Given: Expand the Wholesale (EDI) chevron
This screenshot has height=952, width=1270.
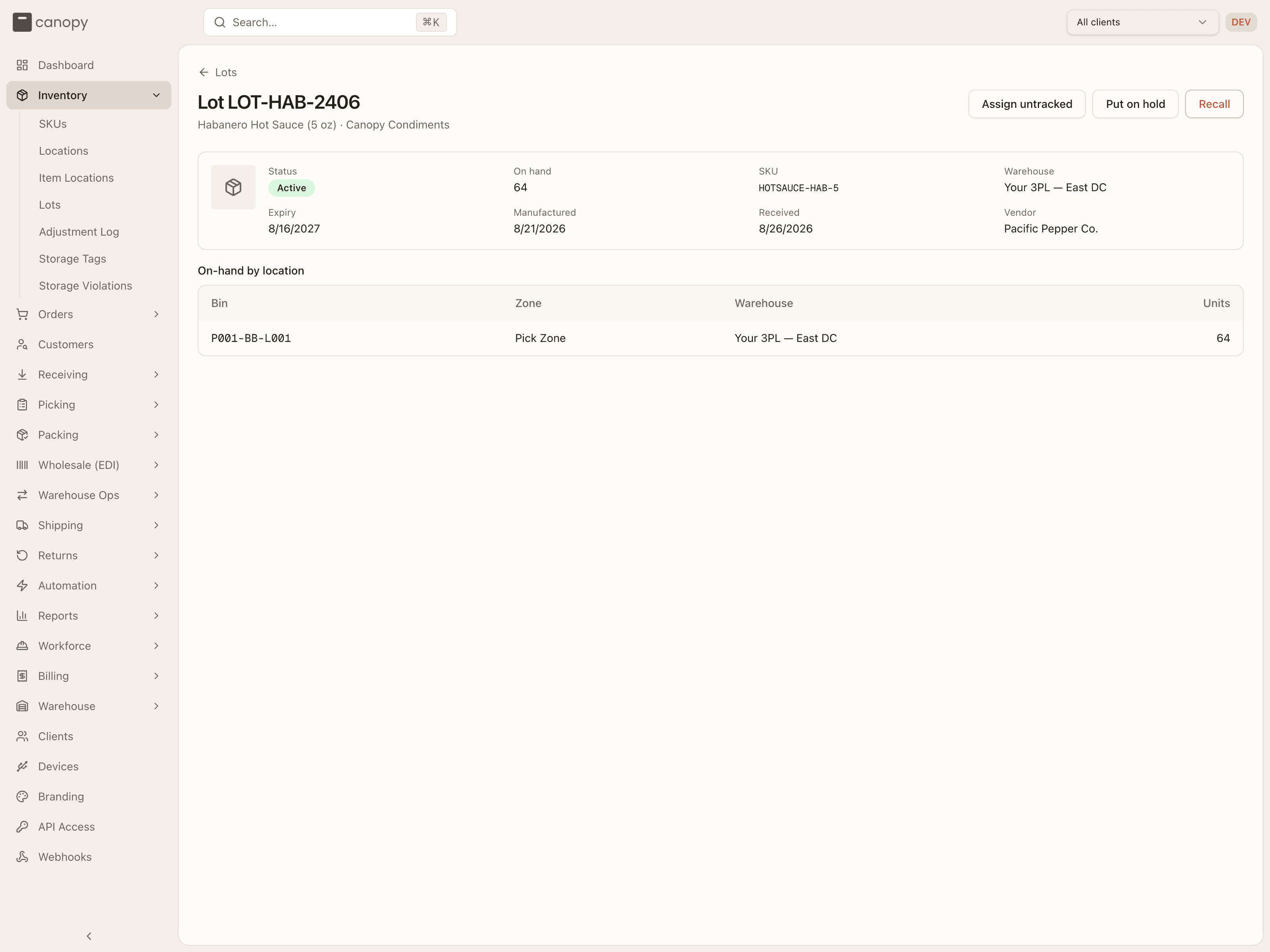Looking at the screenshot, I should (156, 465).
